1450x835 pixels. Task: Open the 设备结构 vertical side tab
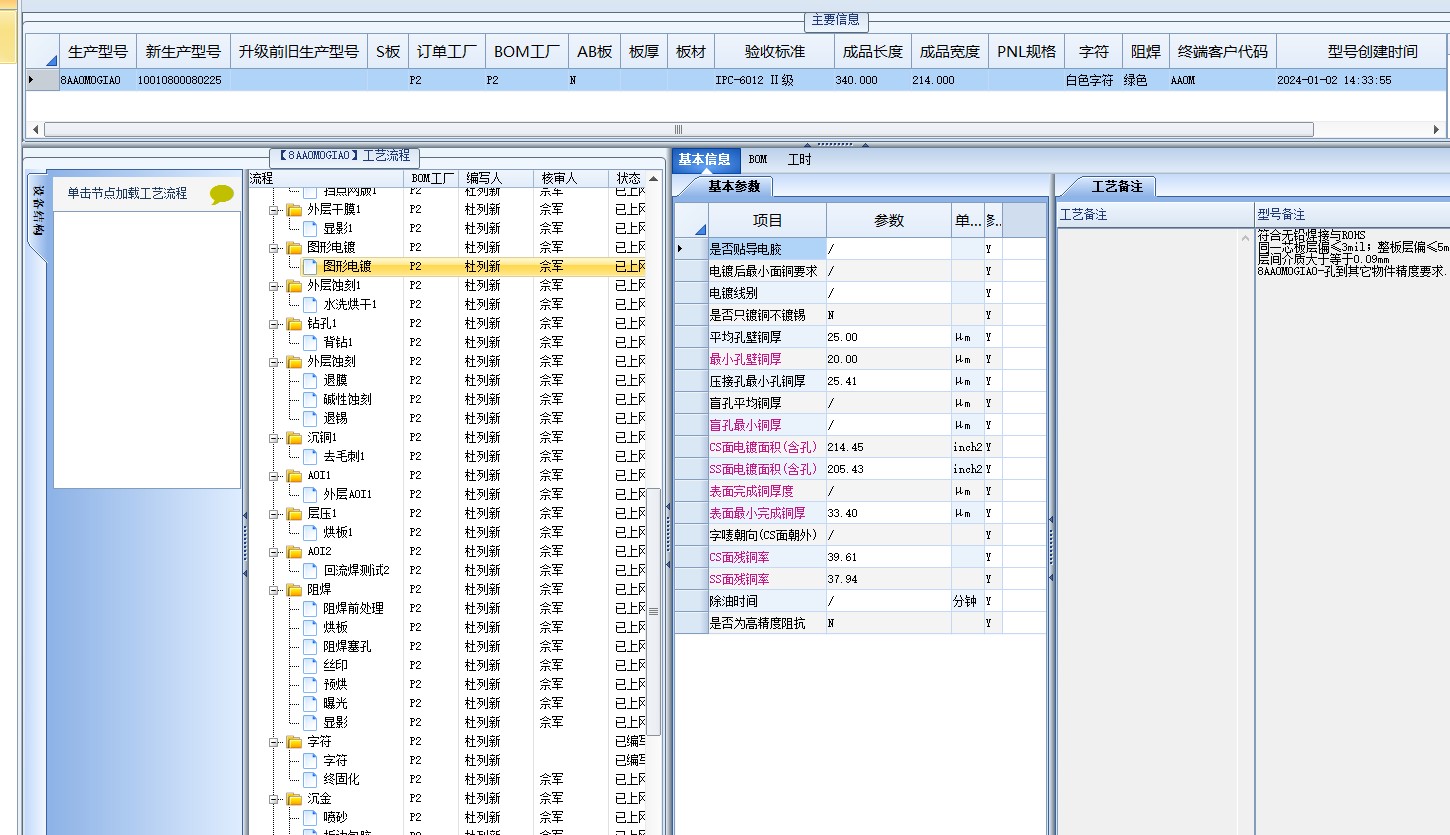coord(37,210)
